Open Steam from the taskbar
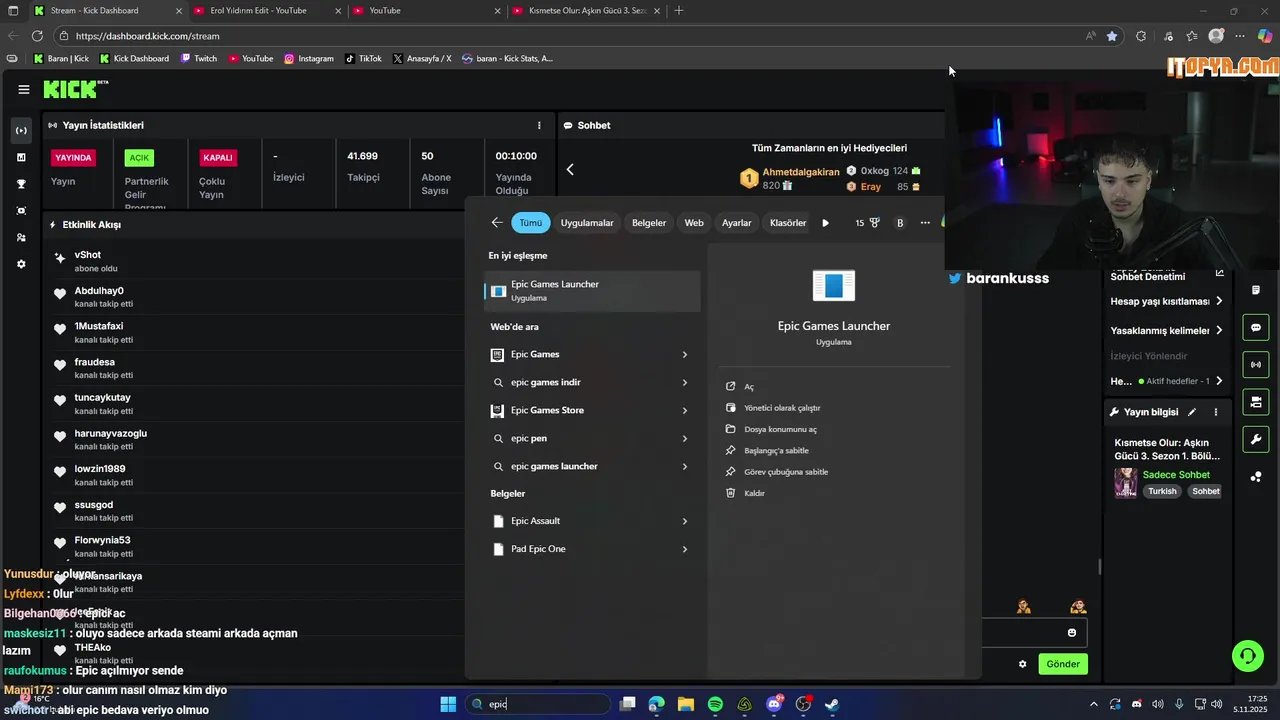The image size is (1280, 720). [832, 704]
